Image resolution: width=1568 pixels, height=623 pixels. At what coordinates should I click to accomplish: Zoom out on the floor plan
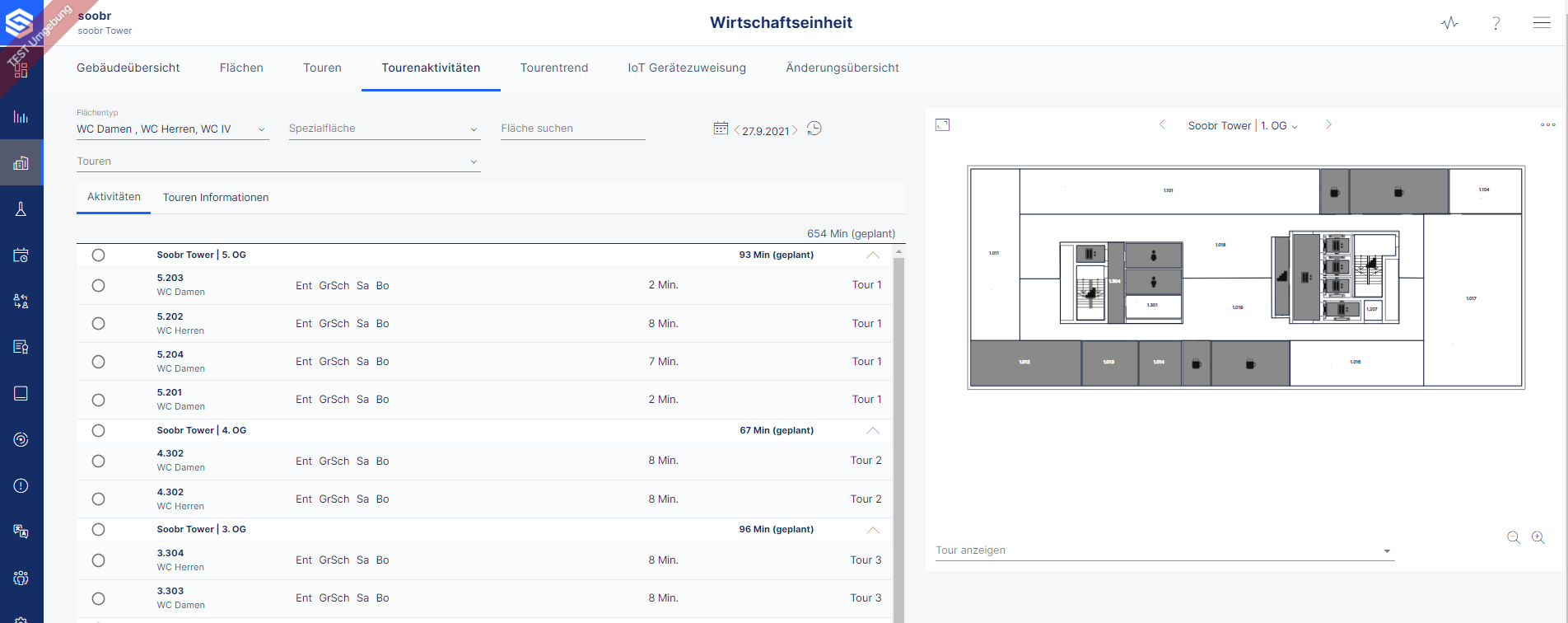(x=1514, y=537)
